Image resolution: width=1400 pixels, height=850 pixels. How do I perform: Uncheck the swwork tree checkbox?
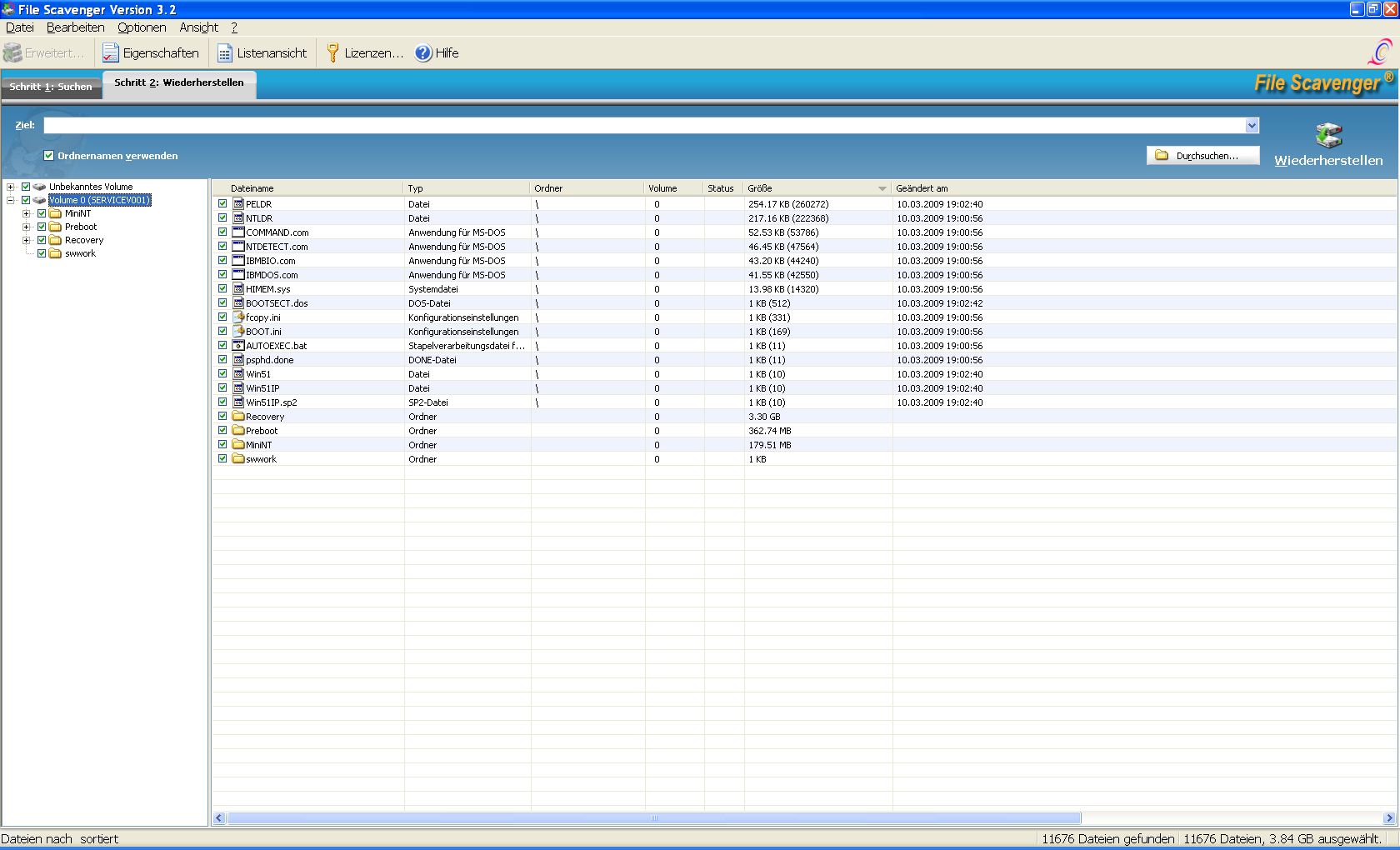42,253
